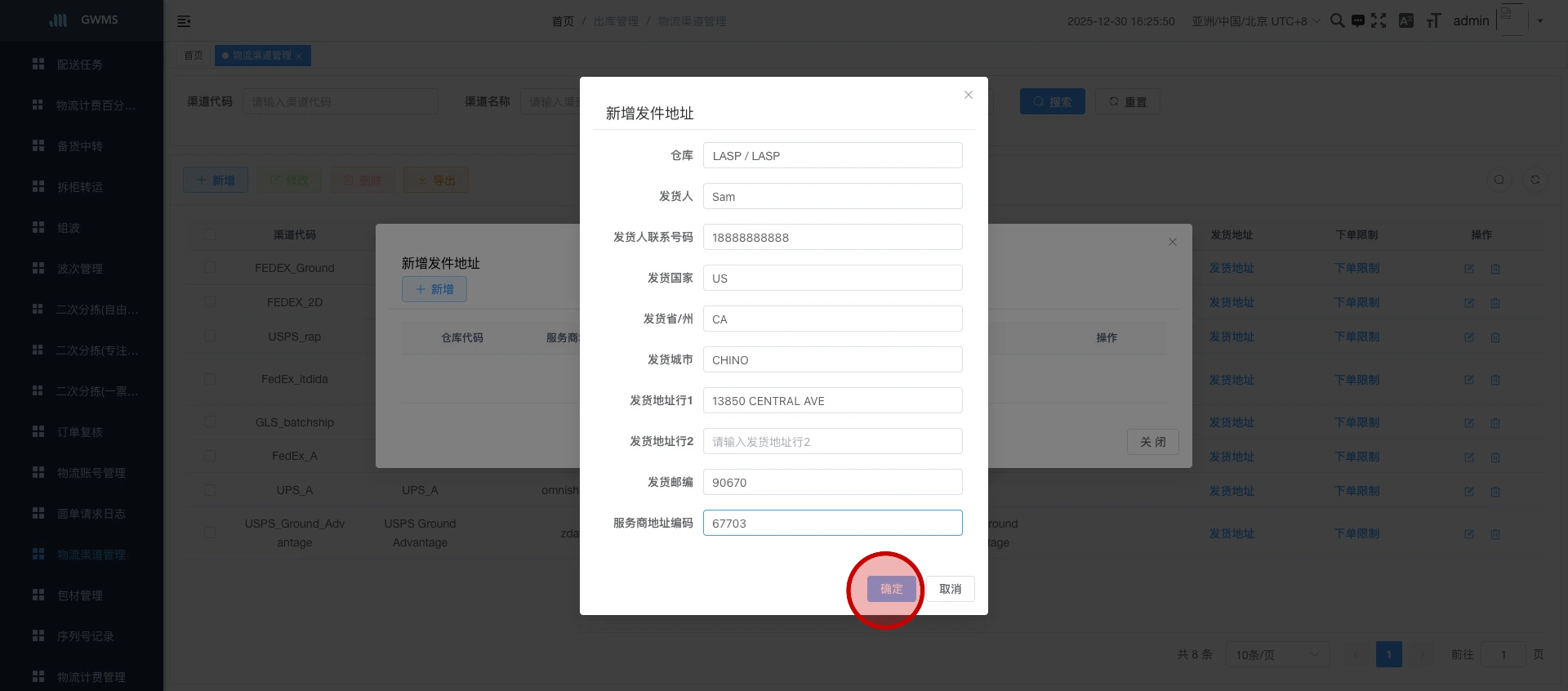
Task: Open the header search magnifier icon
Action: (x=1337, y=20)
